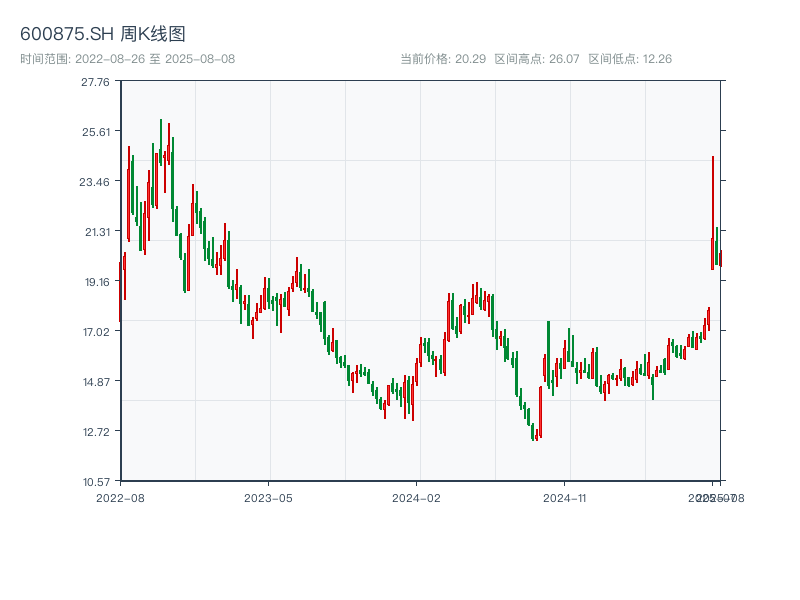Click the 2024-11 x-axis date label
Screen dimensions: 800x600
pos(564,497)
